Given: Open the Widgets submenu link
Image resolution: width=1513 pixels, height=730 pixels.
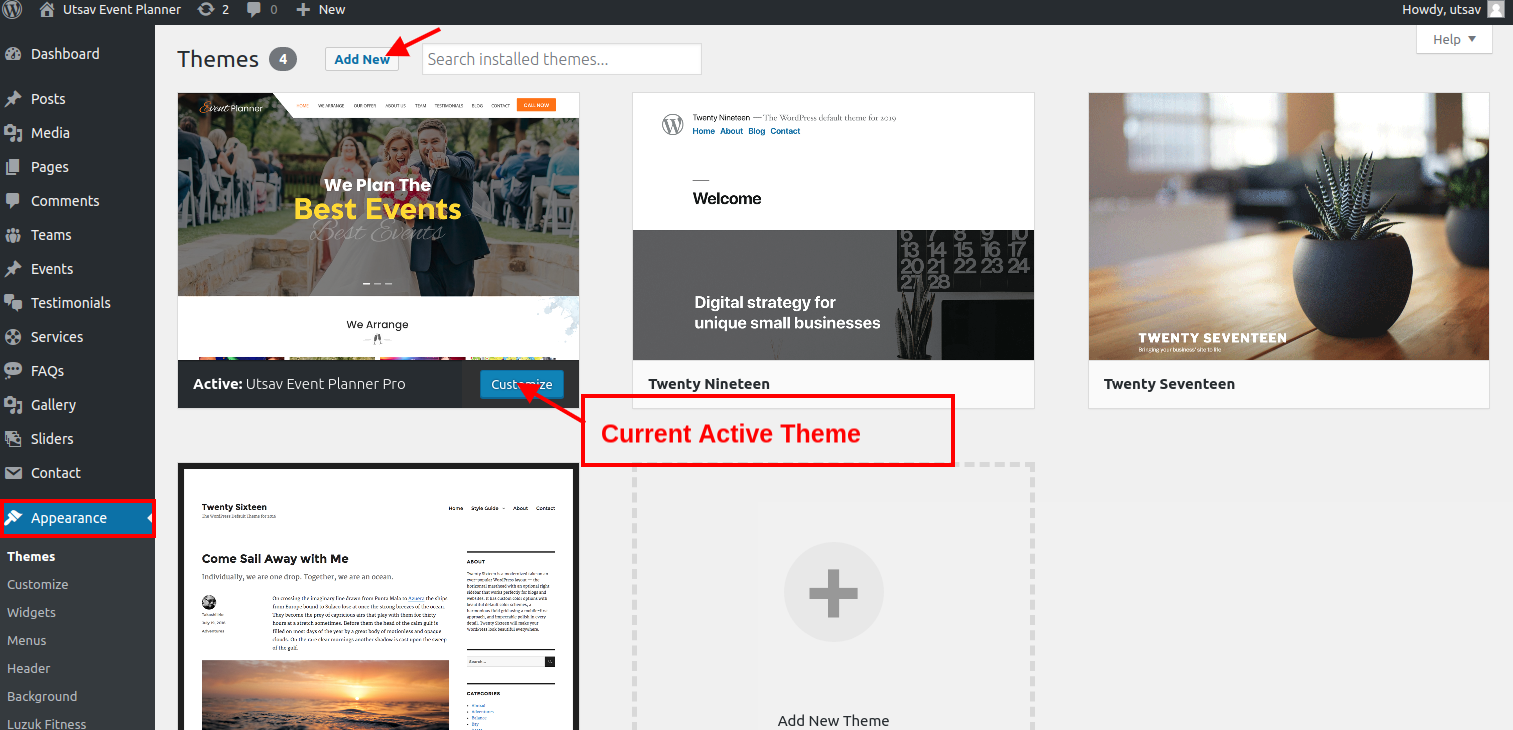Looking at the screenshot, I should tap(31, 612).
